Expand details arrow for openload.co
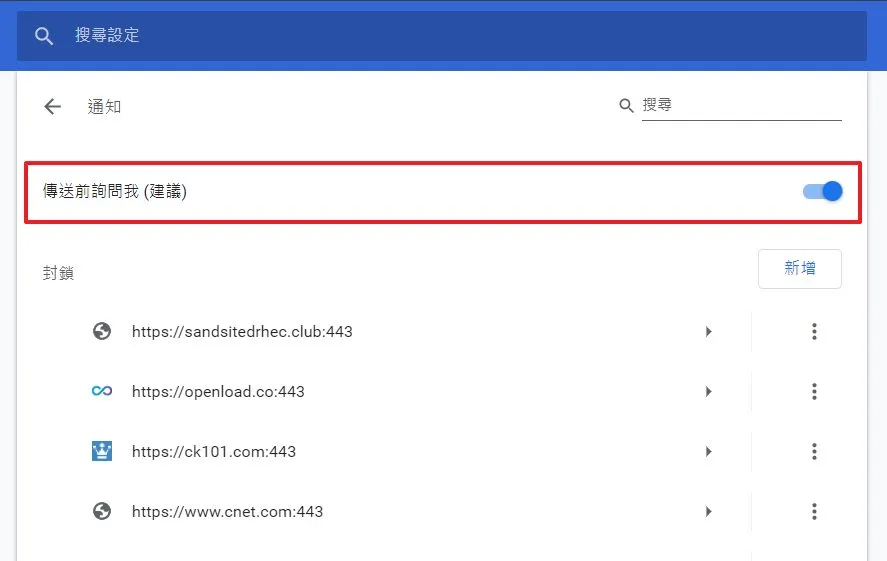The image size is (887, 561). (x=708, y=391)
